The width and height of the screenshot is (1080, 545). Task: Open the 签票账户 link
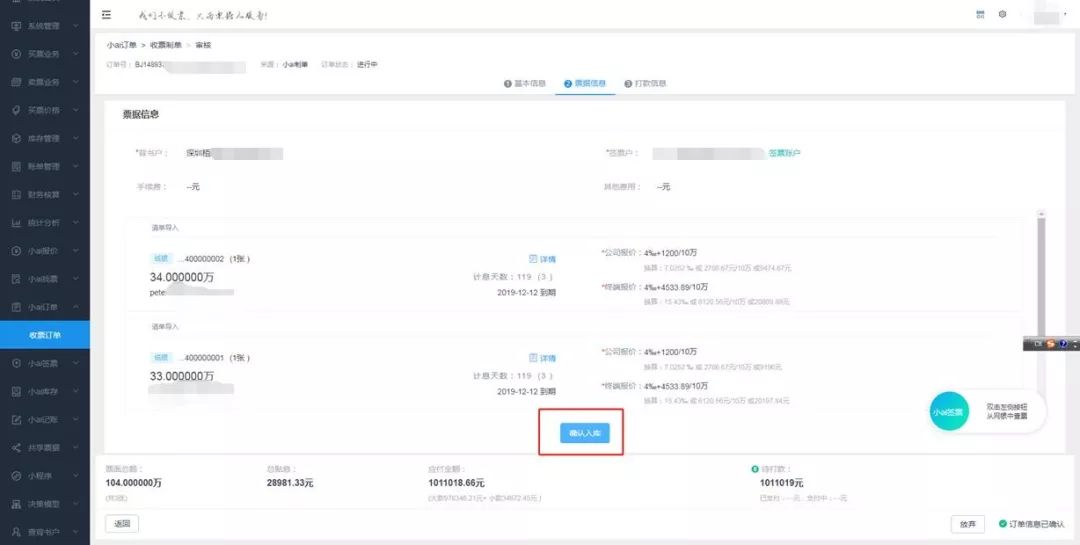[785, 154]
